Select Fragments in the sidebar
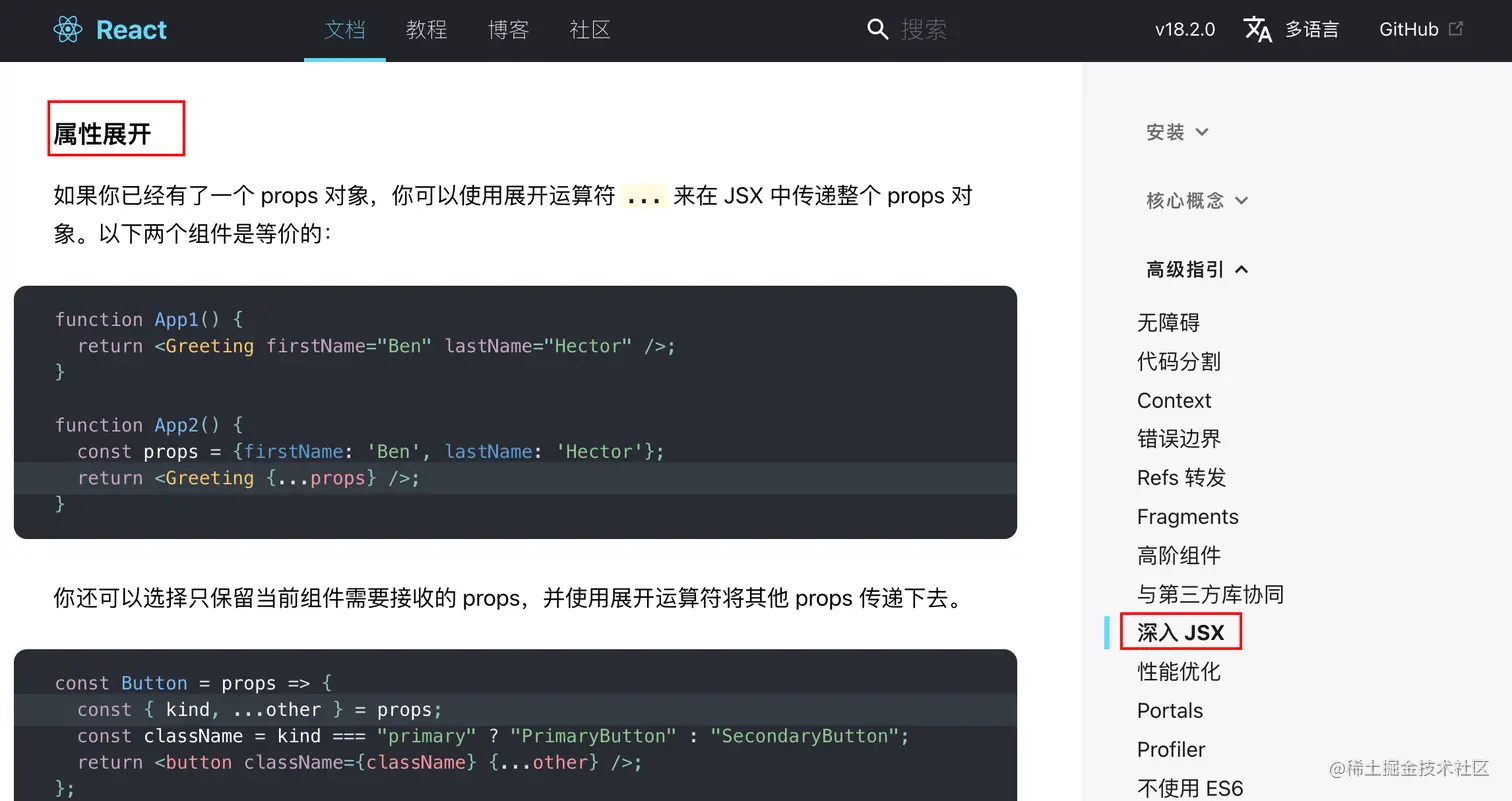Image resolution: width=1512 pixels, height=801 pixels. 1187,517
